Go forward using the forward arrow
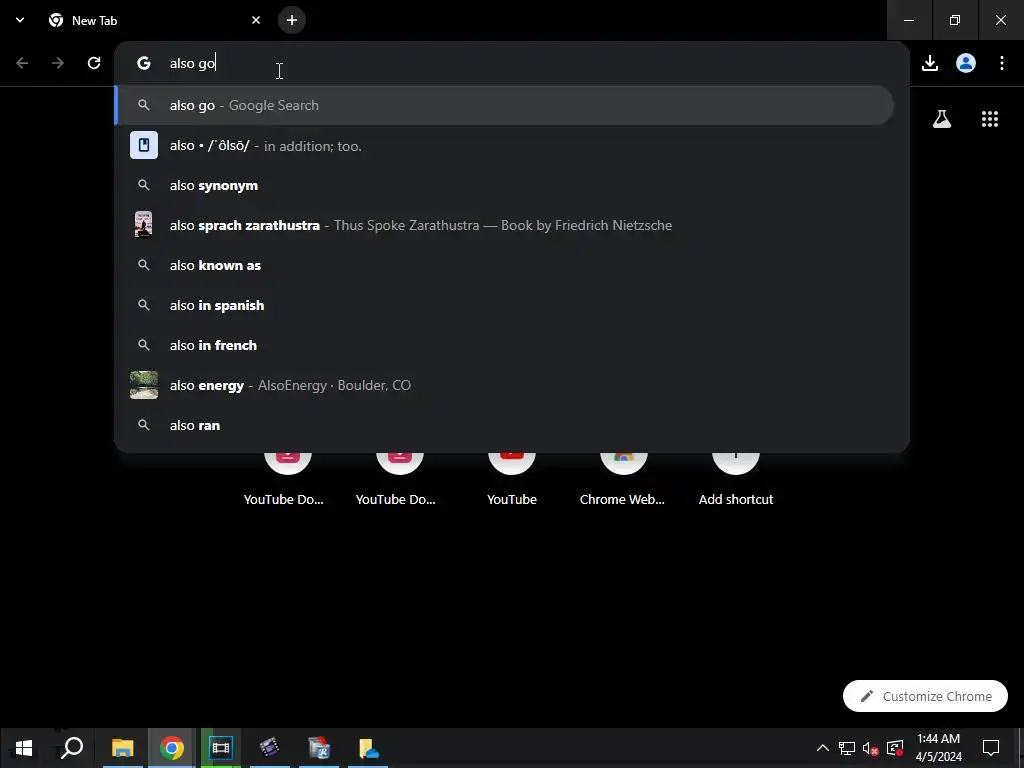The height and width of the screenshot is (768, 1024). pyautogui.click(x=58, y=63)
